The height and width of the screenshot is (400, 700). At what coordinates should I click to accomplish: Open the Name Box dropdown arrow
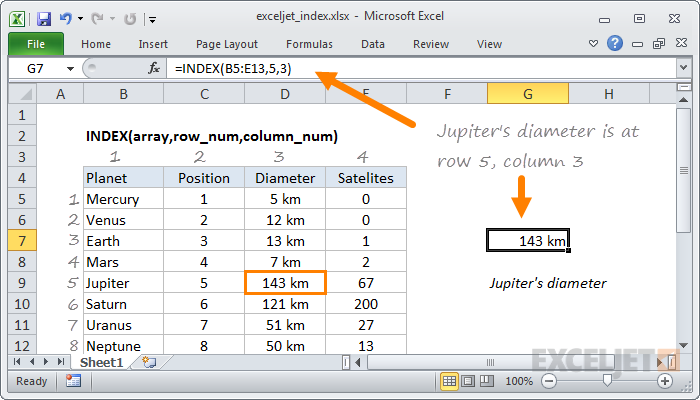[x=70, y=68]
